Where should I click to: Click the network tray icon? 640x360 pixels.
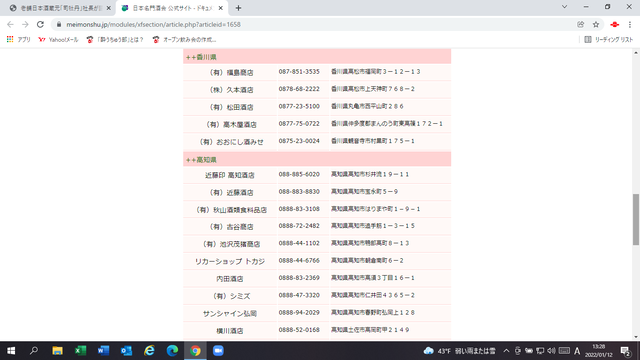coord(540,351)
